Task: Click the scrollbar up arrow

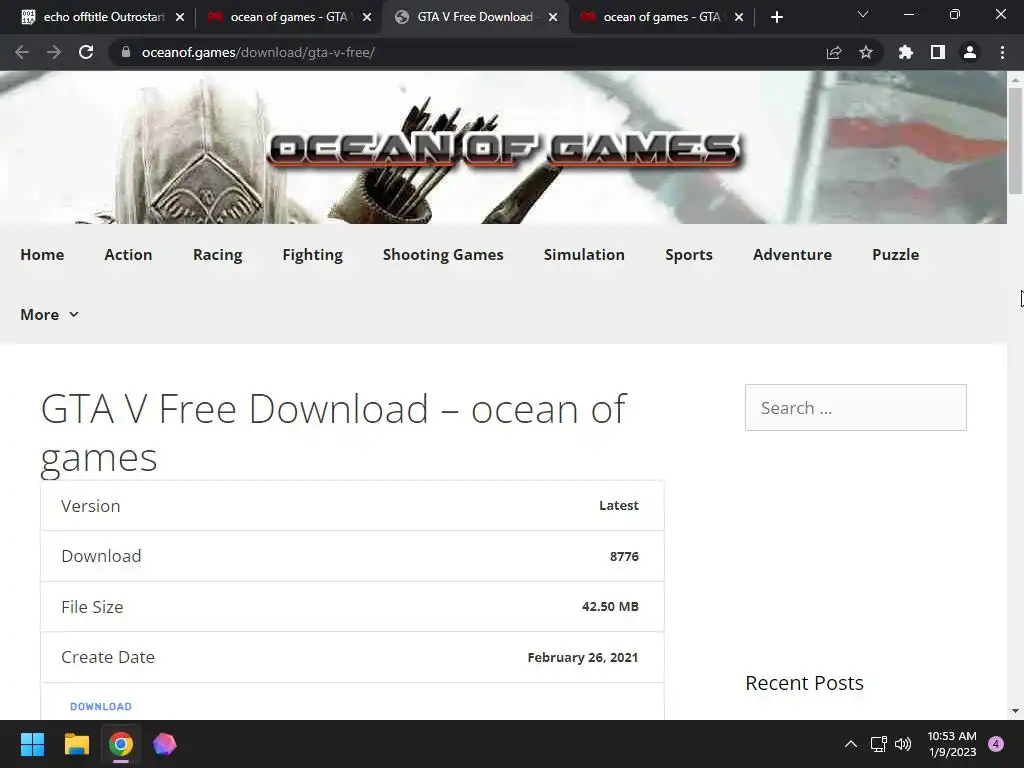Action: (1015, 80)
